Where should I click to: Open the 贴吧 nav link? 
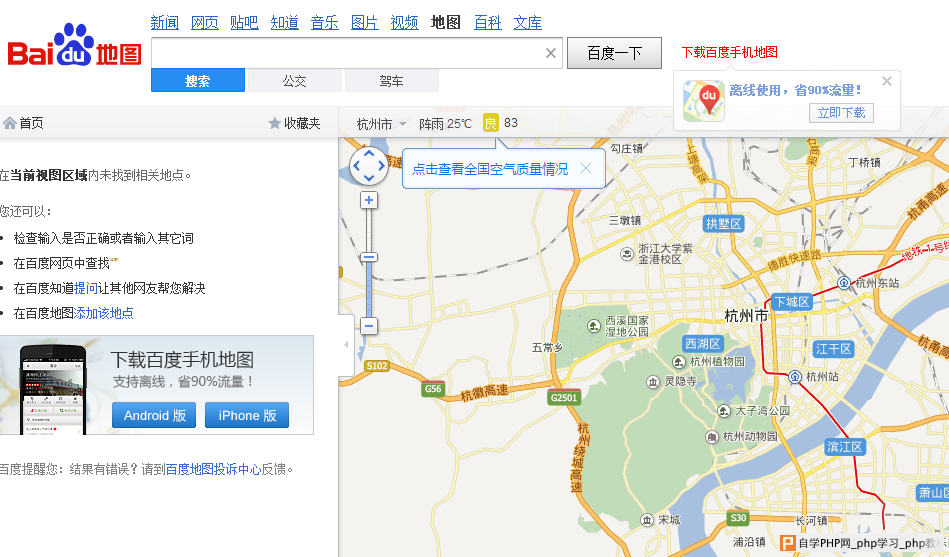(245, 23)
